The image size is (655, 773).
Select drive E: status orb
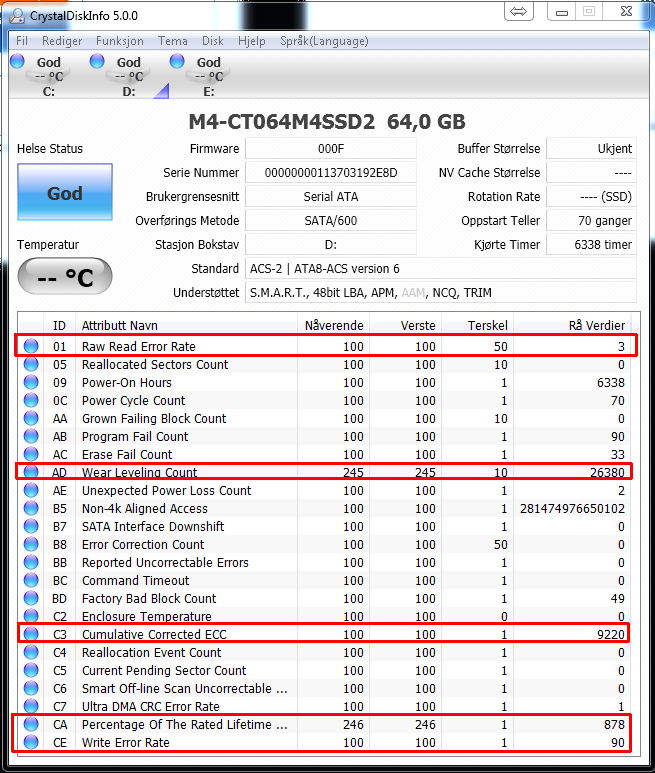coord(177,61)
